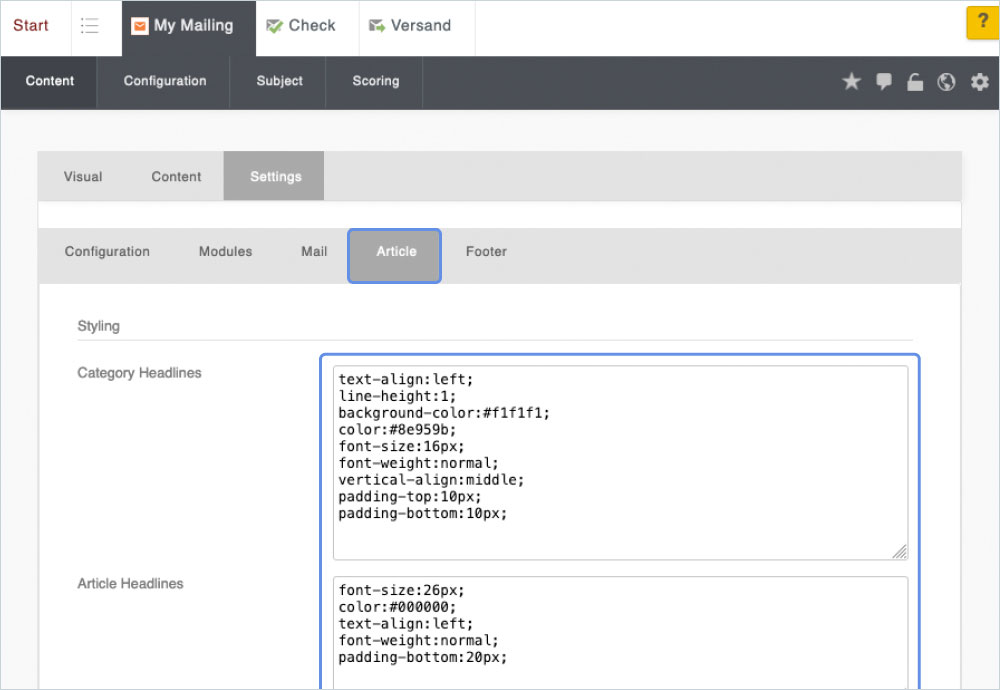The image size is (1000, 690).
Task: Click the send icon next to Versand
Action: pyautogui.click(x=377, y=26)
